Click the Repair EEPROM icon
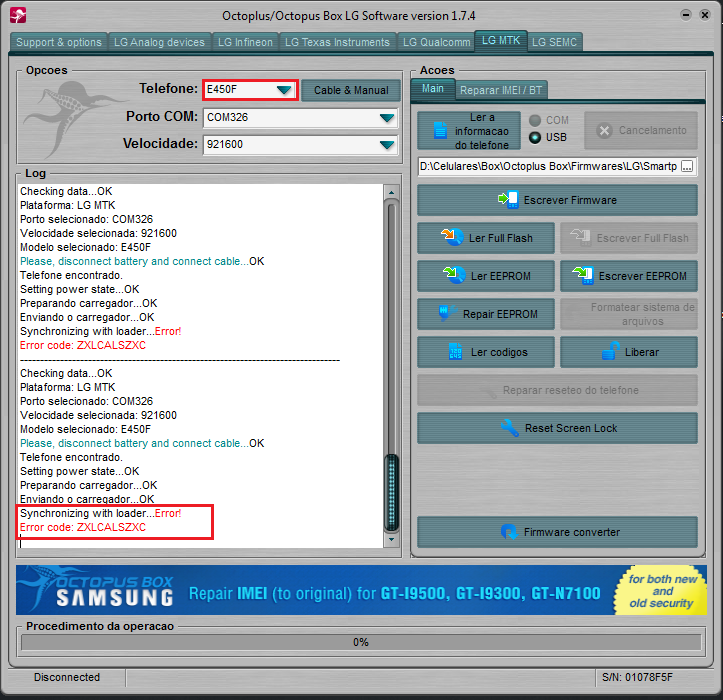This screenshot has width=723, height=700. coord(447,313)
